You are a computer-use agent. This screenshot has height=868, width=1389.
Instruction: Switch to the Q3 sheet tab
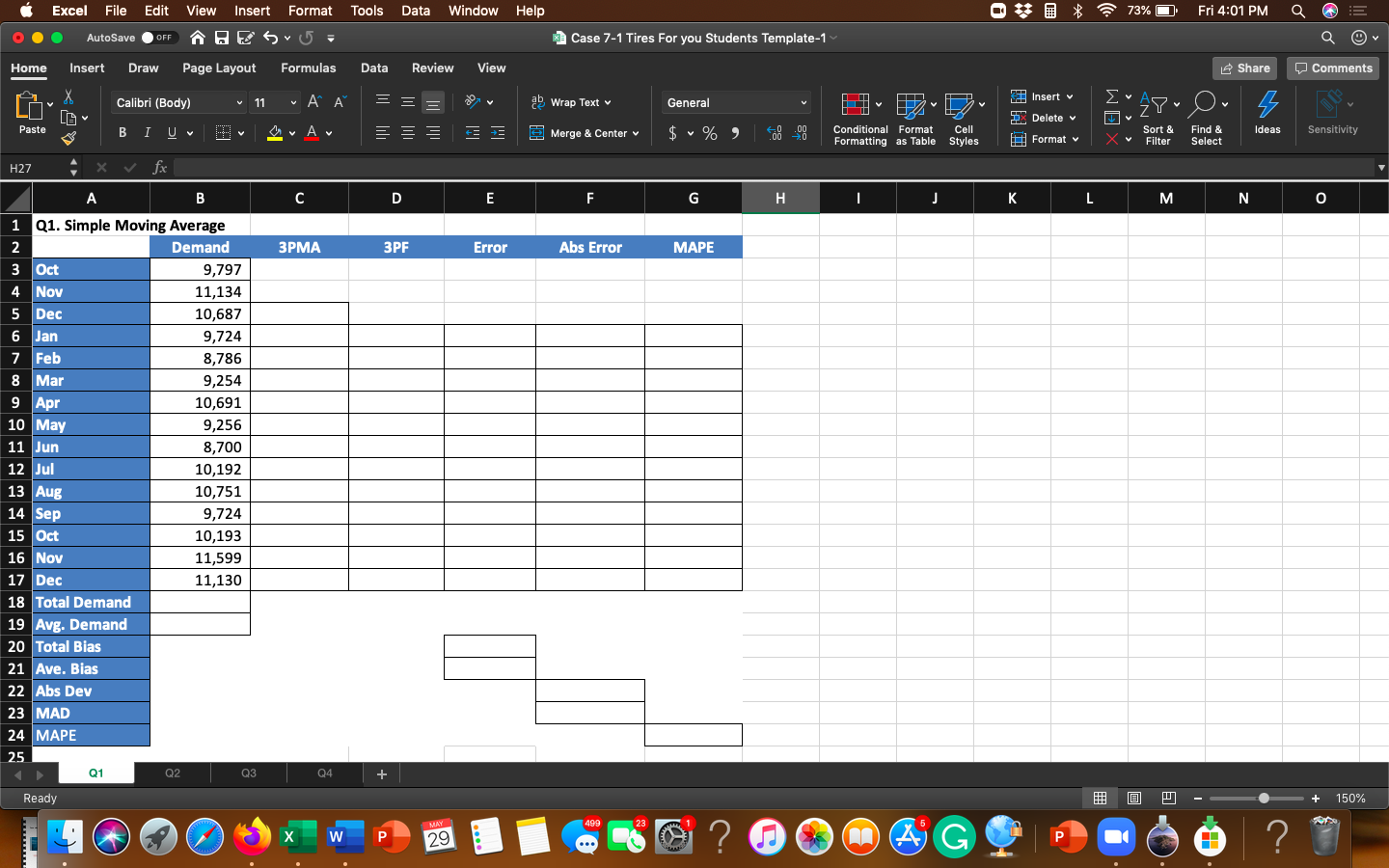[x=249, y=773]
